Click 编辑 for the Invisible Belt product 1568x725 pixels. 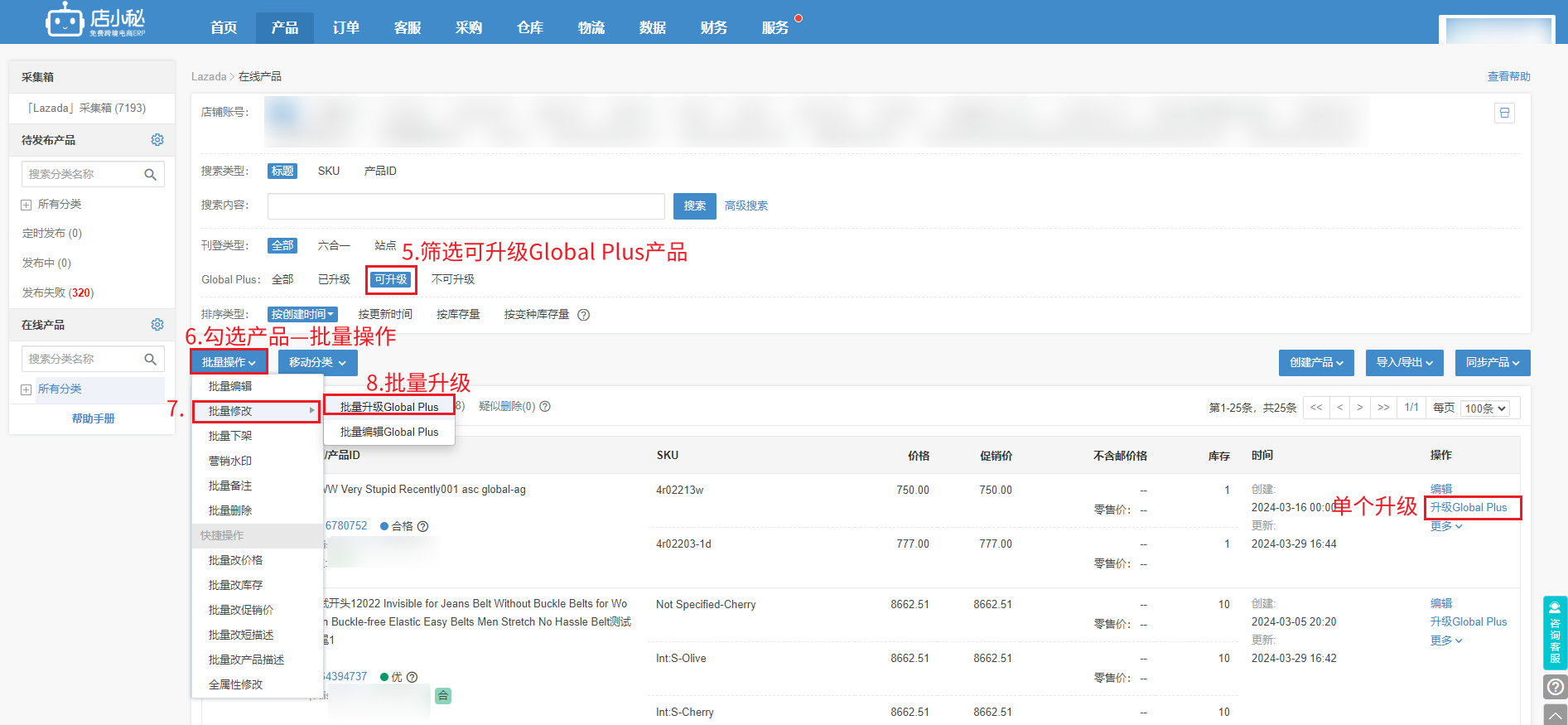1441,603
